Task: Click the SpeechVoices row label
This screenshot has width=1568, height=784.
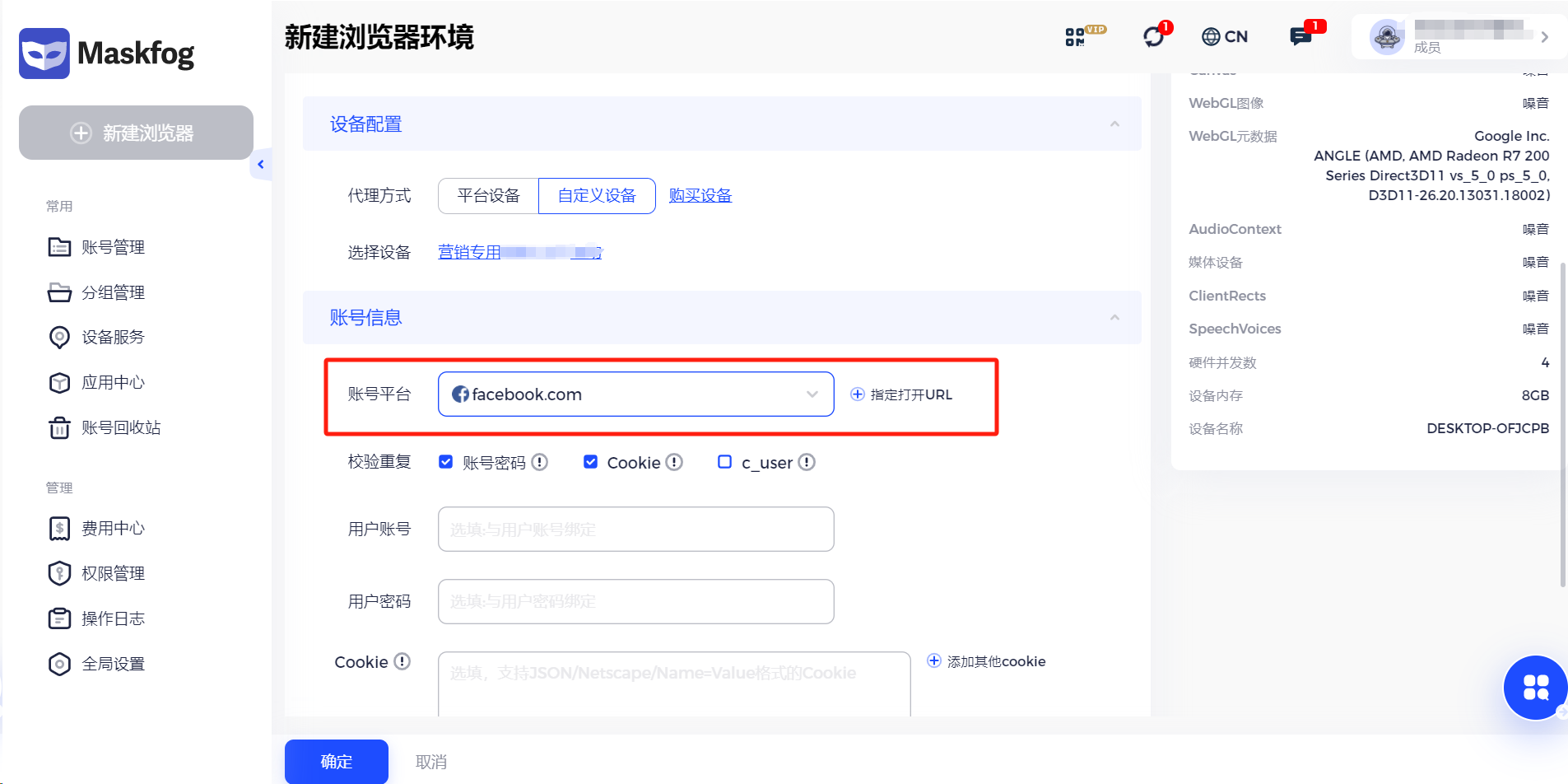Action: tap(1235, 329)
